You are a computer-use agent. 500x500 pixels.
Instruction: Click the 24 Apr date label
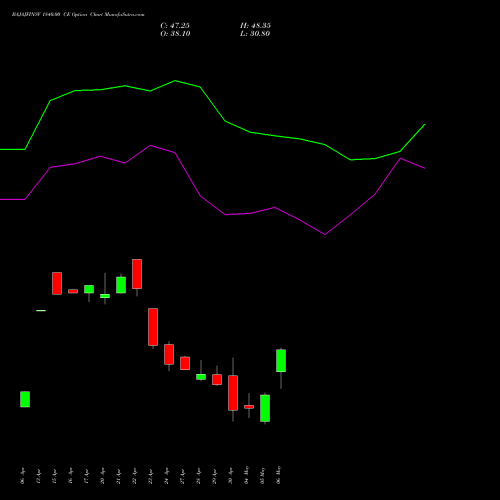point(167,476)
